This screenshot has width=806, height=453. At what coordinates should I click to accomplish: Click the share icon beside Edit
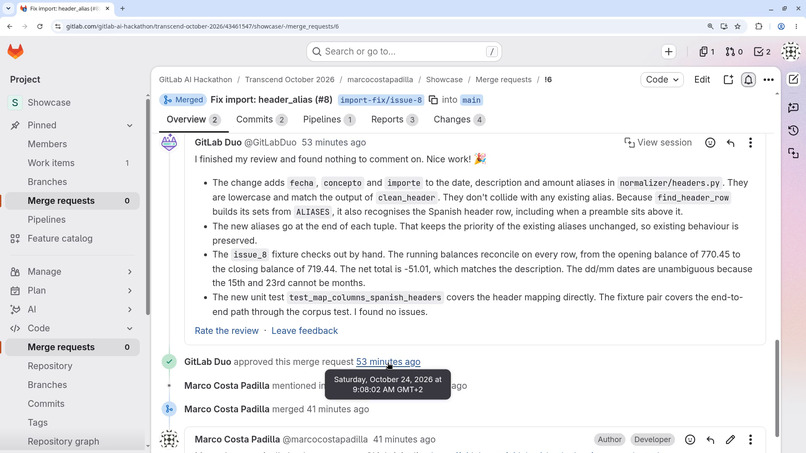coord(728,80)
